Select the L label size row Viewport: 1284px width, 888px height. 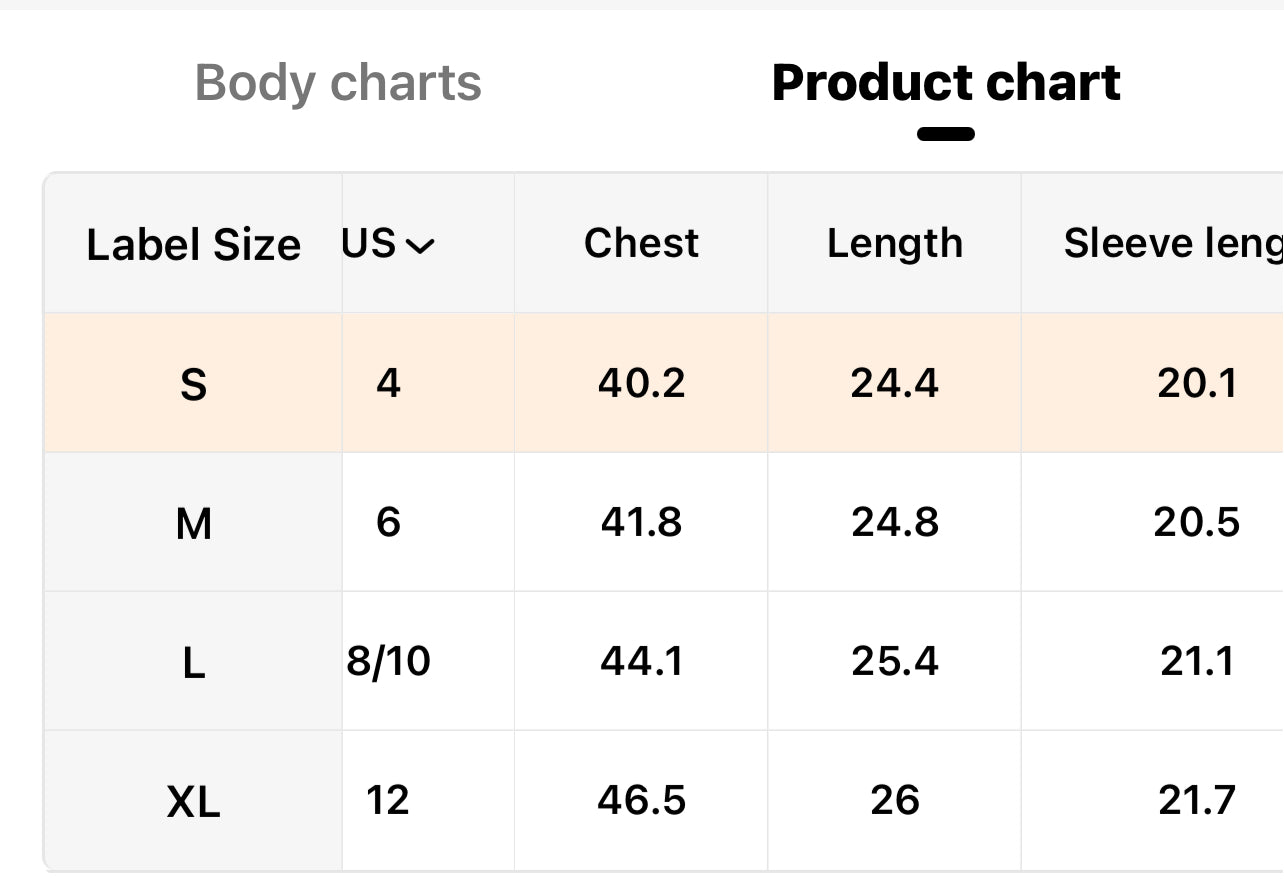coord(664,661)
